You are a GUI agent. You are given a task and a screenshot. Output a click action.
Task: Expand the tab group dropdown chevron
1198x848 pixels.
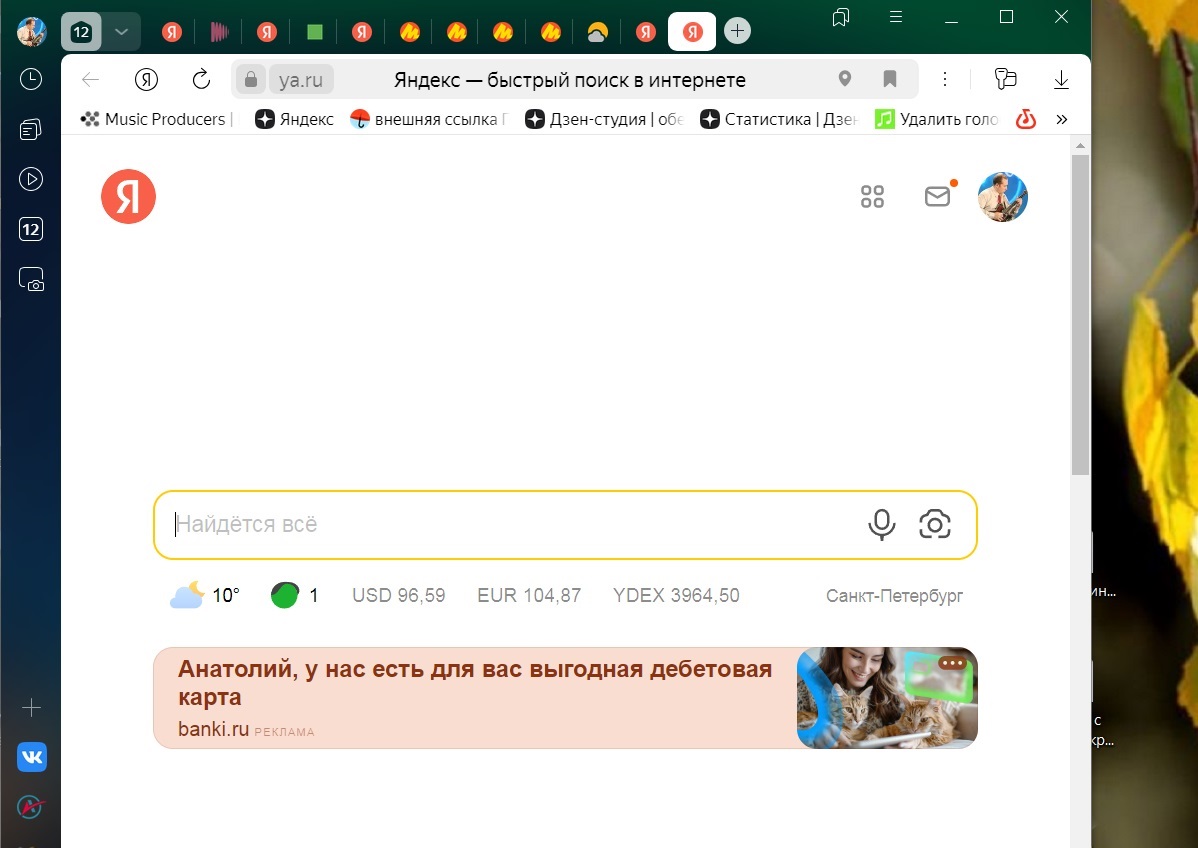121,32
